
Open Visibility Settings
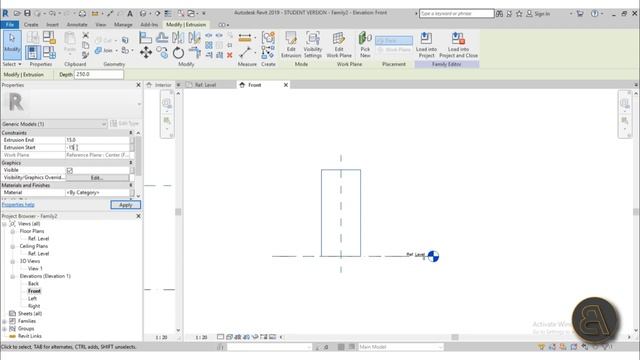[313, 45]
